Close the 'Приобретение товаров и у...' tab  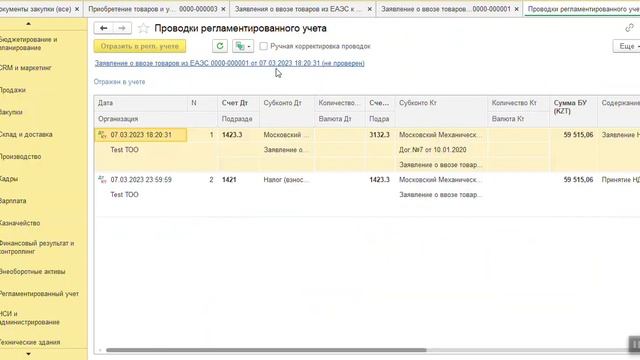pyautogui.click(x=223, y=9)
